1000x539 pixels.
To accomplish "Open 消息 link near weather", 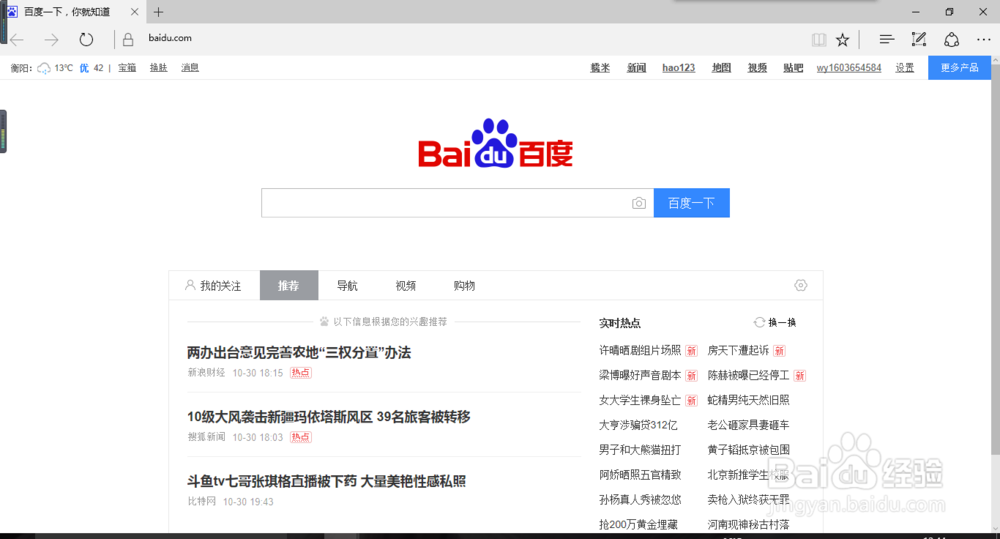I will point(189,68).
